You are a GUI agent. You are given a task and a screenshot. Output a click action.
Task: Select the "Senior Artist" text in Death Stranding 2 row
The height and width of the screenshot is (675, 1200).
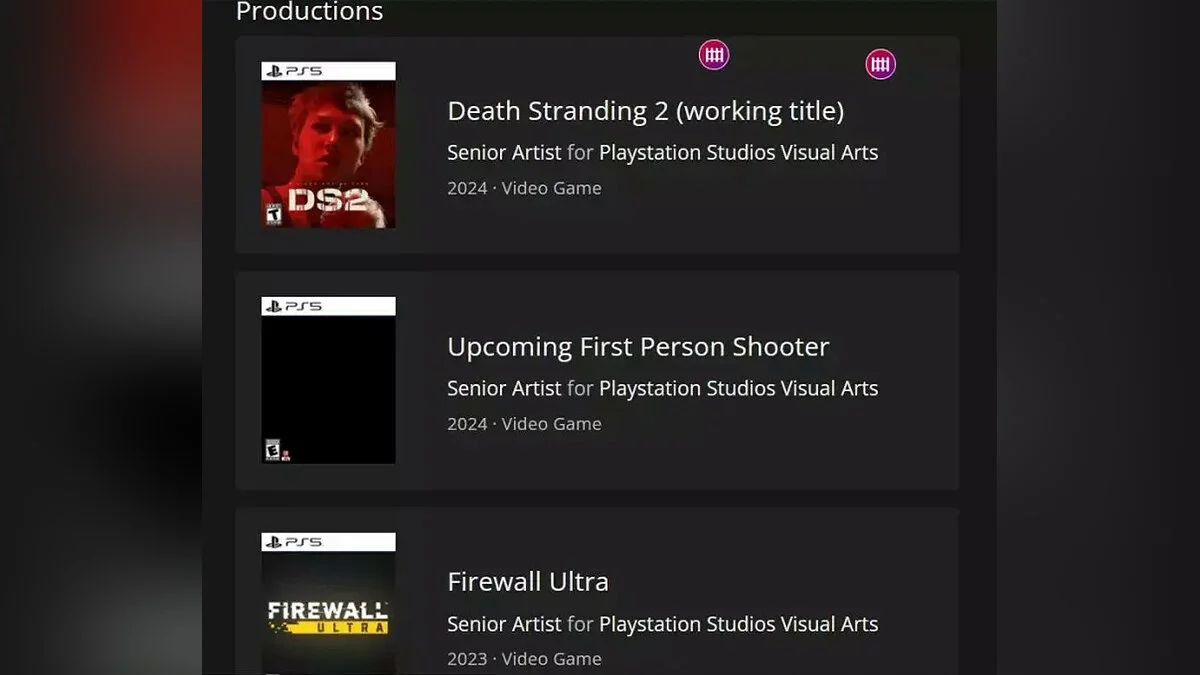(504, 153)
